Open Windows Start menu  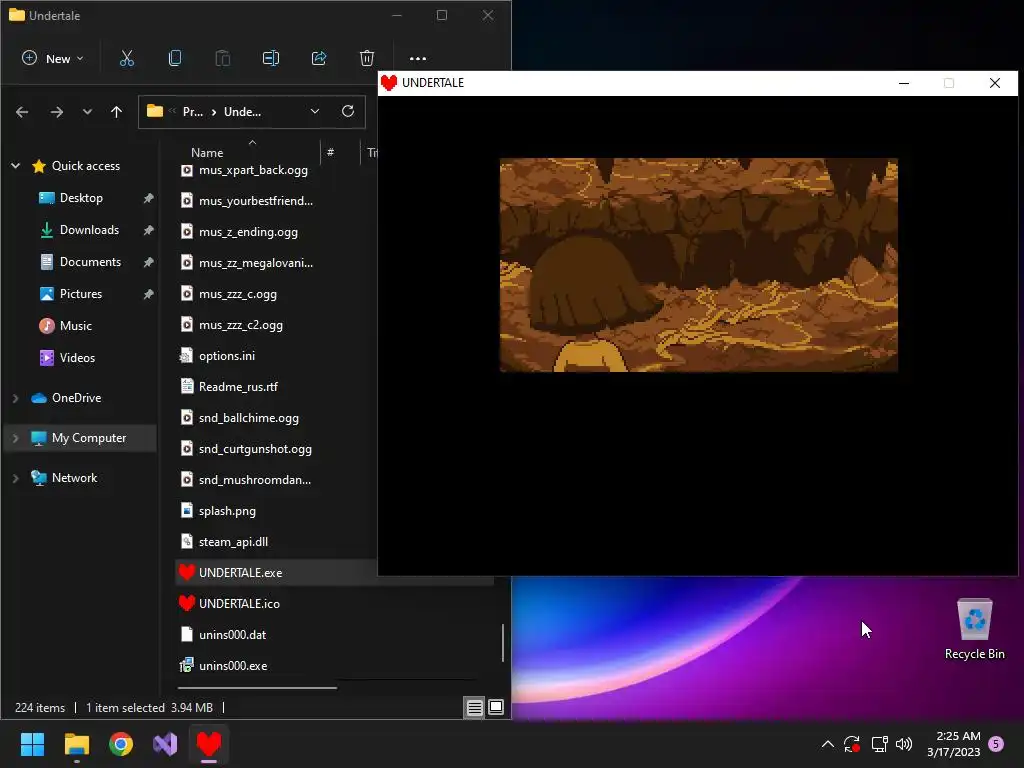32,744
